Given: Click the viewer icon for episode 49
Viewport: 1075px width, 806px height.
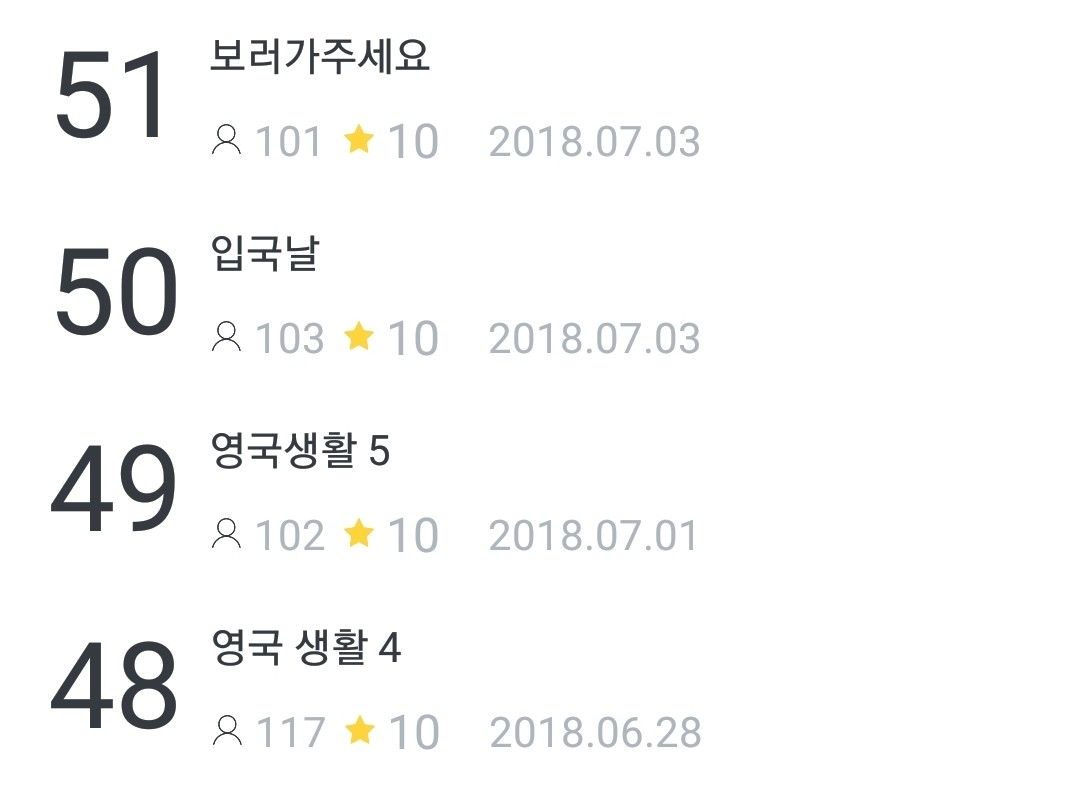Looking at the screenshot, I should pyautogui.click(x=227, y=534).
